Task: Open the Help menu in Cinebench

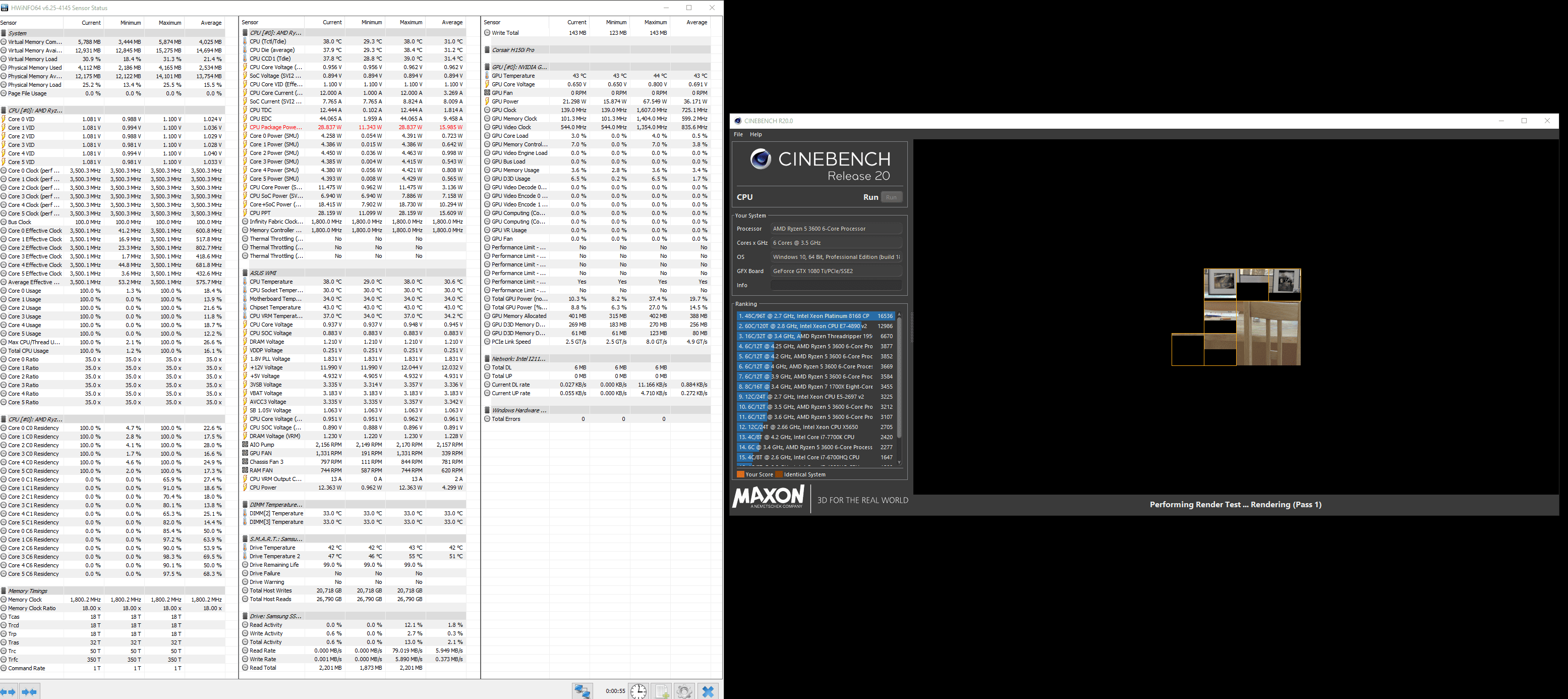Action: tap(756, 135)
